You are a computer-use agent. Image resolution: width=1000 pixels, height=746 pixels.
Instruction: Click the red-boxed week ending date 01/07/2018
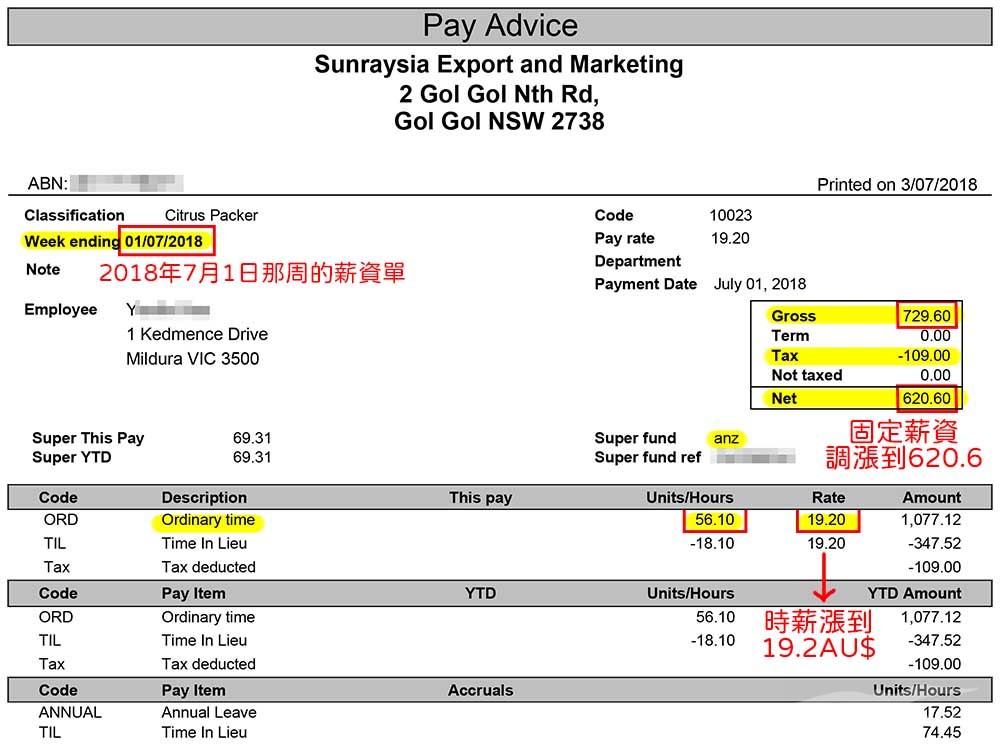click(168, 241)
